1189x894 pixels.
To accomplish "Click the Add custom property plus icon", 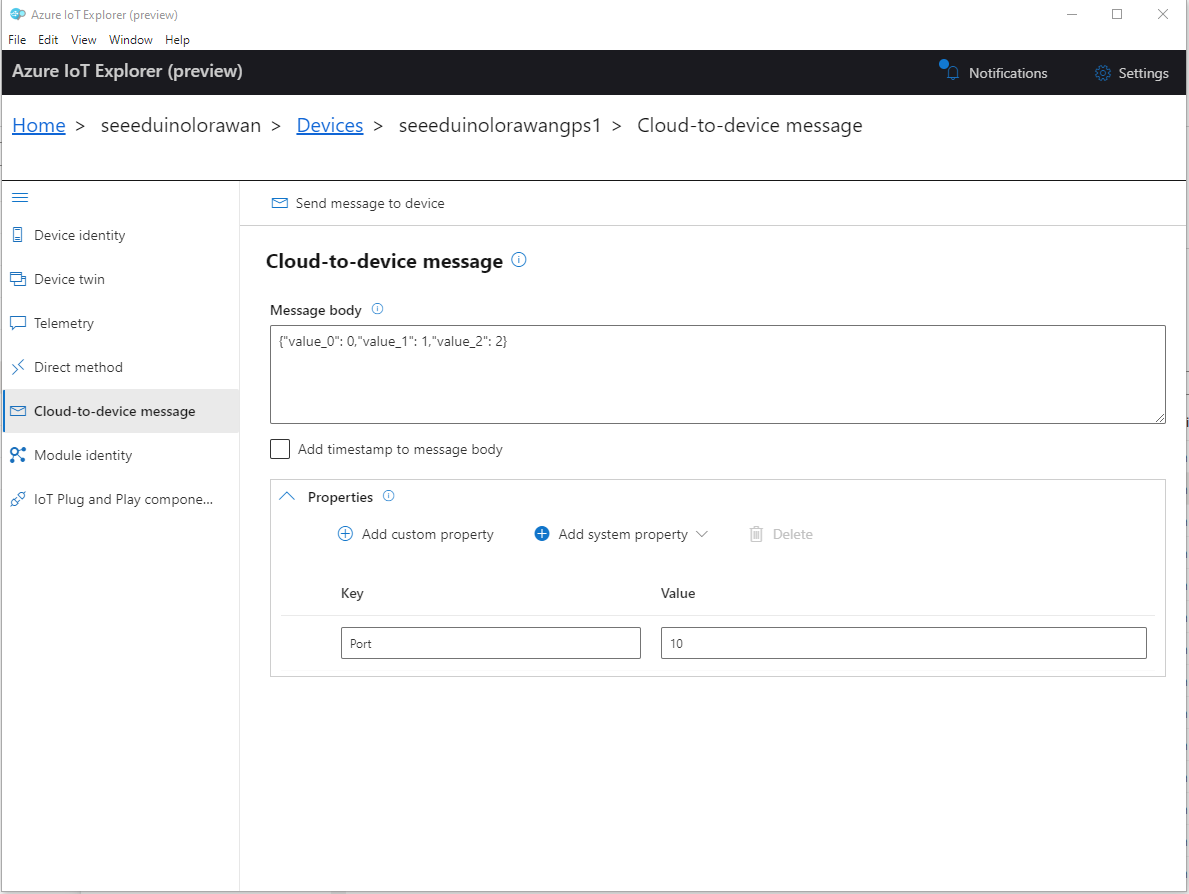I will point(345,534).
